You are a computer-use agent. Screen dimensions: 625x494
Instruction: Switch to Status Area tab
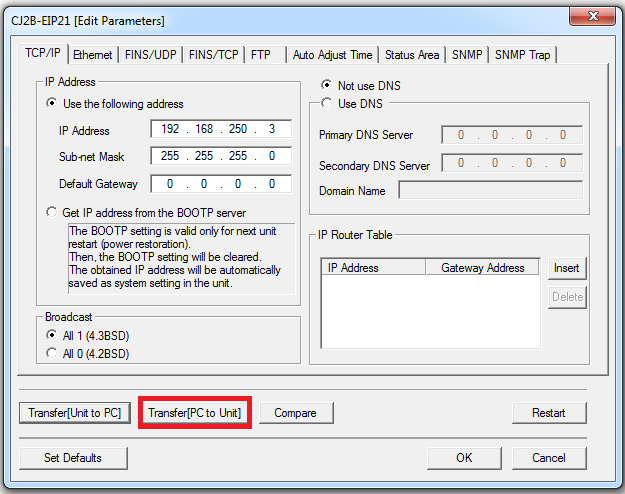[x=412, y=55]
